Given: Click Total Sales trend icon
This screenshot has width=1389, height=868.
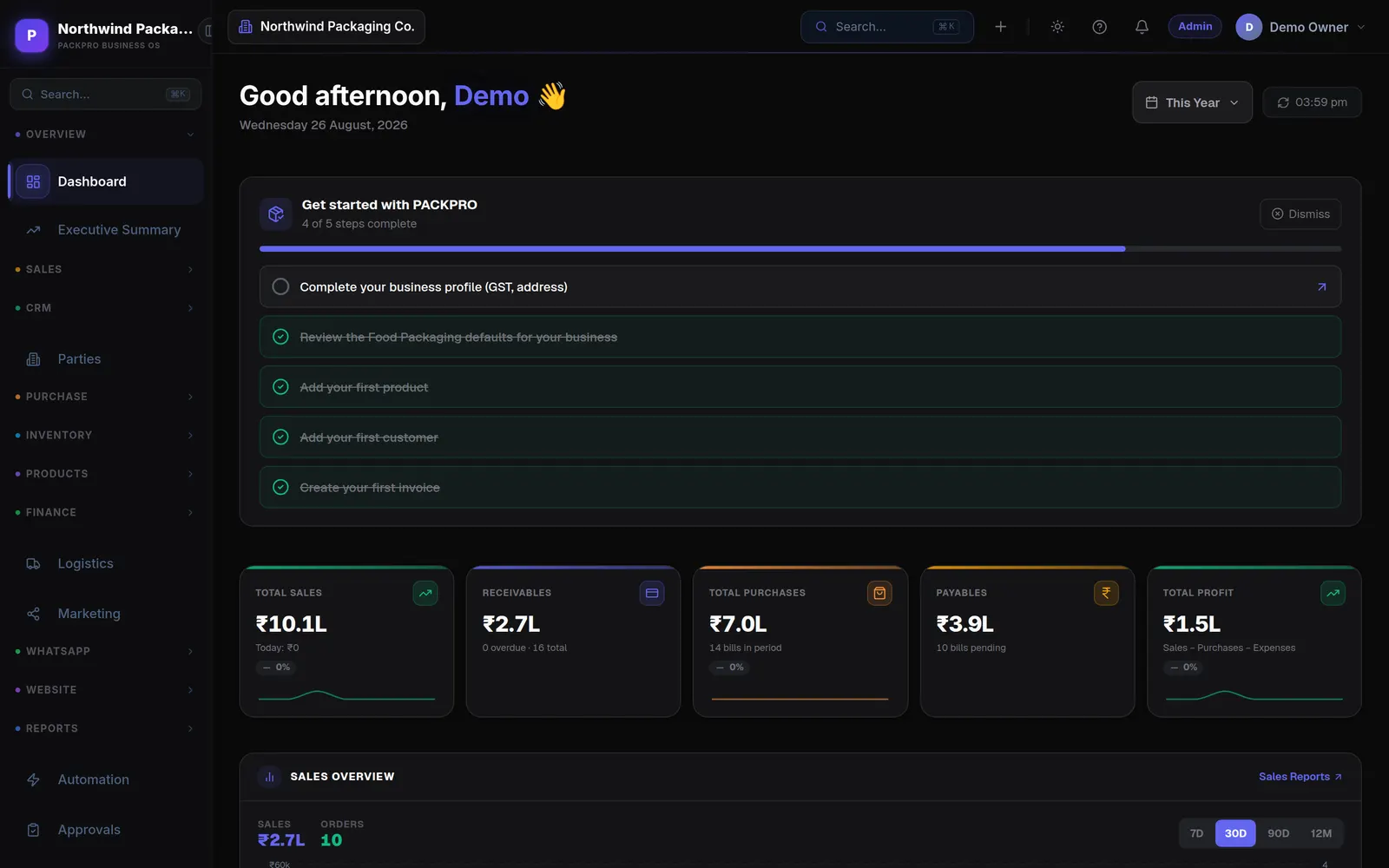Looking at the screenshot, I should click(425, 594).
